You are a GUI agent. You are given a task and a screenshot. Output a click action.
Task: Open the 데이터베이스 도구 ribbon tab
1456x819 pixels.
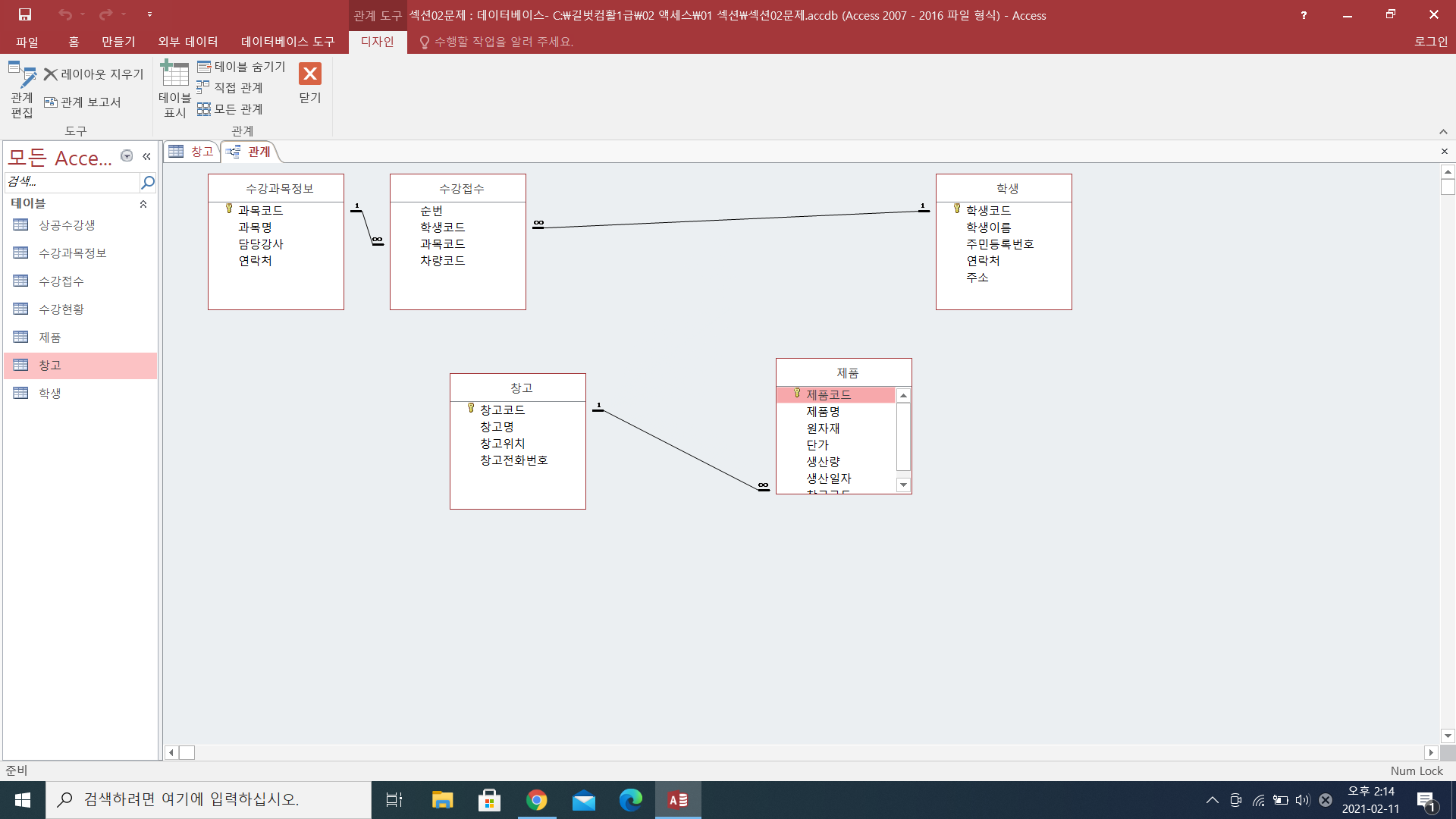pyautogui.click(x=287, y=42)
